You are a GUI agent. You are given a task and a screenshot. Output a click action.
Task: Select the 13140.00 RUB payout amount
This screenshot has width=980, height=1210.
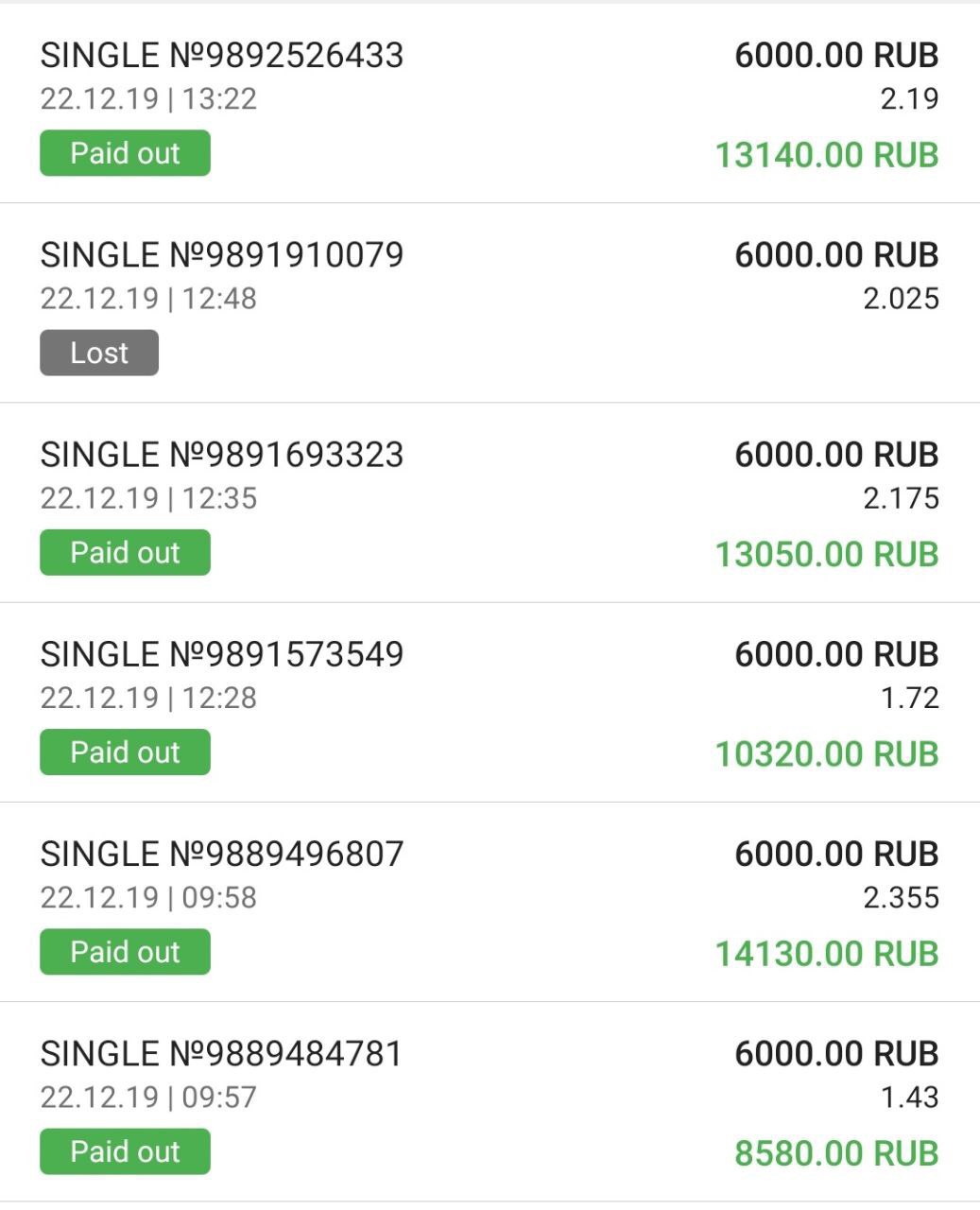827,155
